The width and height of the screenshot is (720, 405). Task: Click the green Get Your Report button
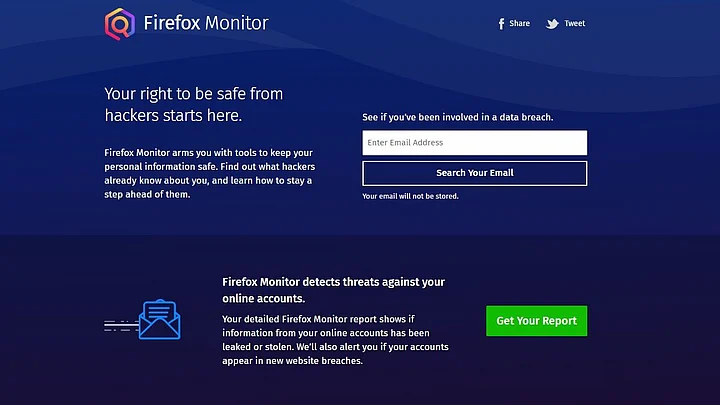(536, 321)
